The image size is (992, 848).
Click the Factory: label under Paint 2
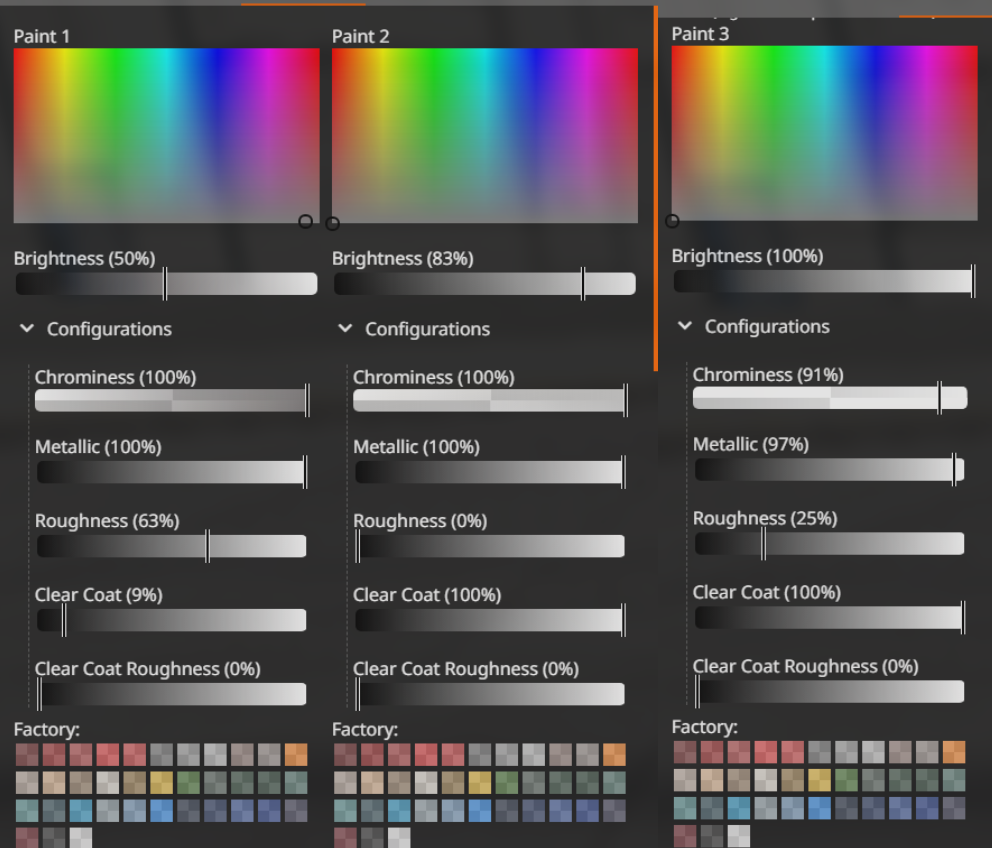[365, 729]
